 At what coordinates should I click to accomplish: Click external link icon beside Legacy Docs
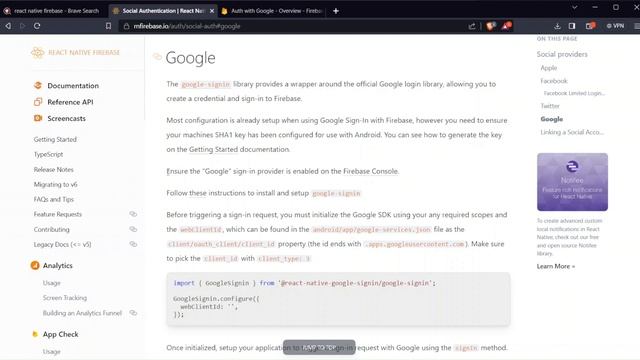pos(133,244)
